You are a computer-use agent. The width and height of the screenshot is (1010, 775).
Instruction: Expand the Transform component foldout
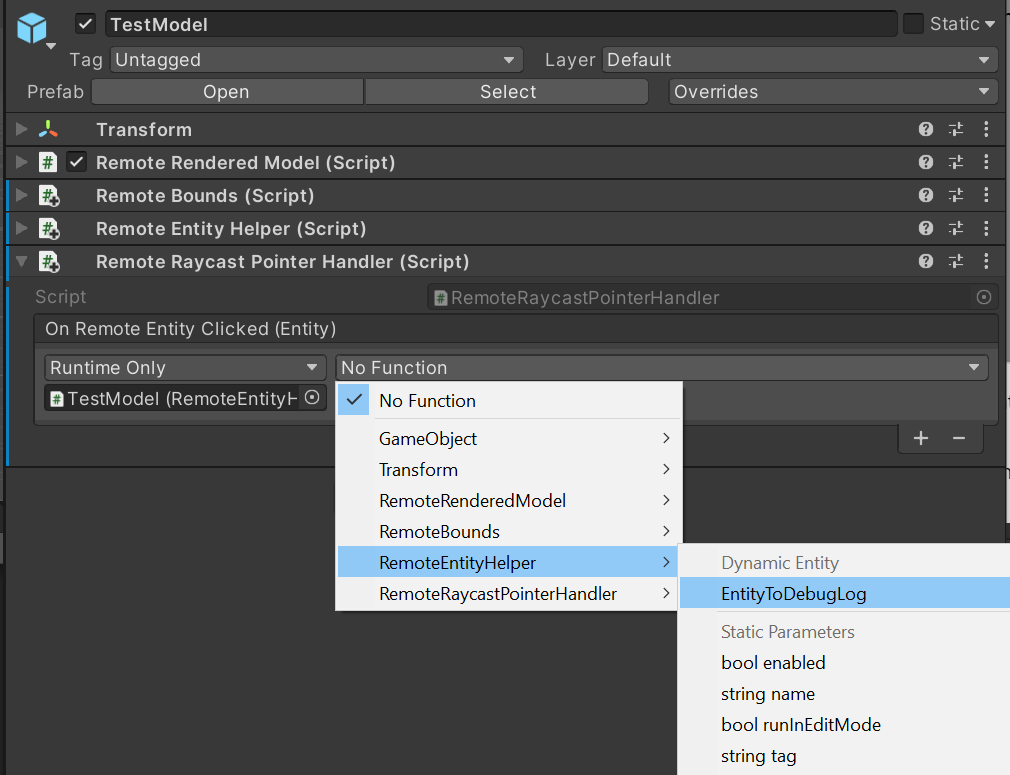coord(21,129)
